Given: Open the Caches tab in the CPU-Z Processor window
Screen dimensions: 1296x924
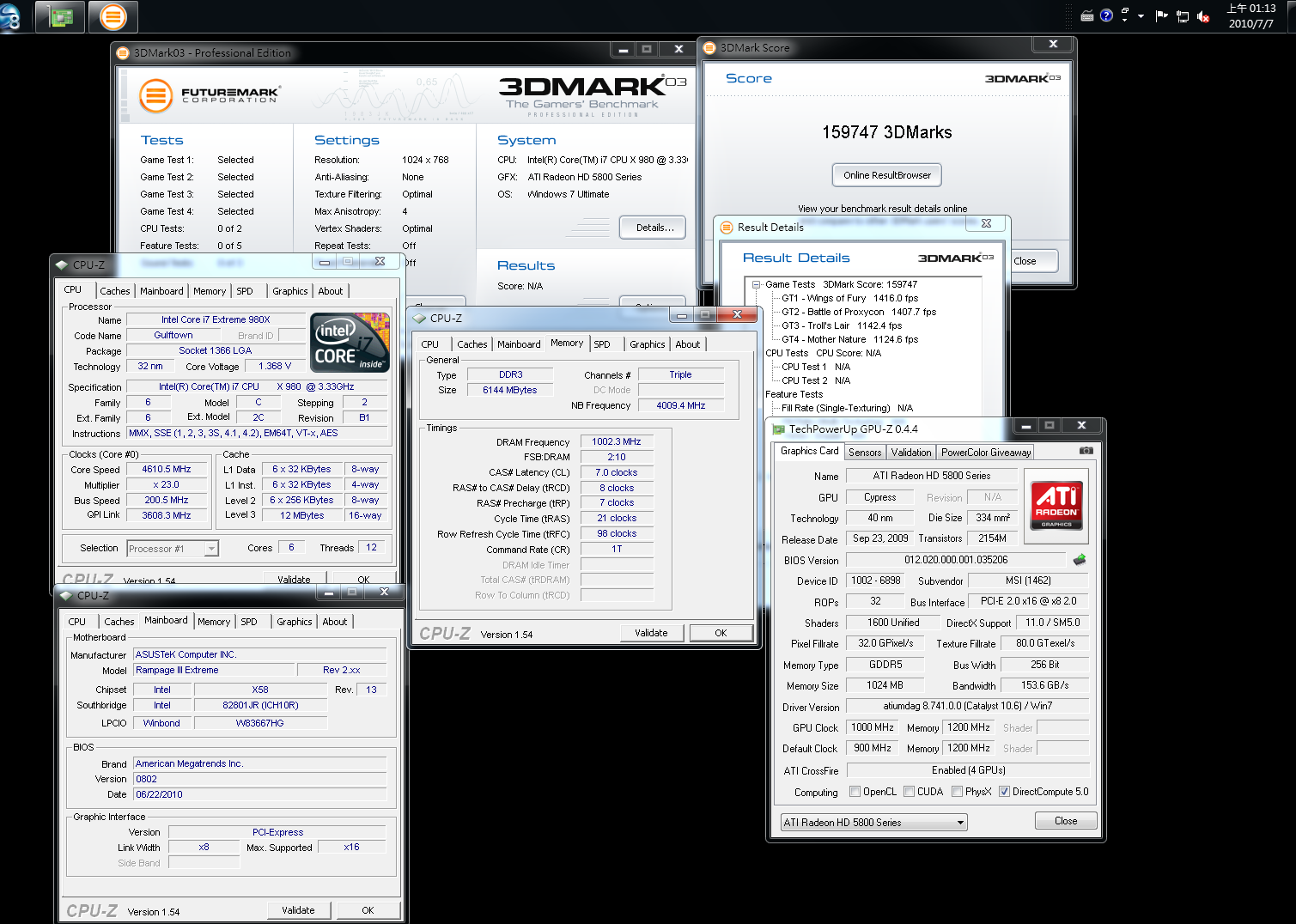Looking at the screenshot, I should [x=115, y=291].
